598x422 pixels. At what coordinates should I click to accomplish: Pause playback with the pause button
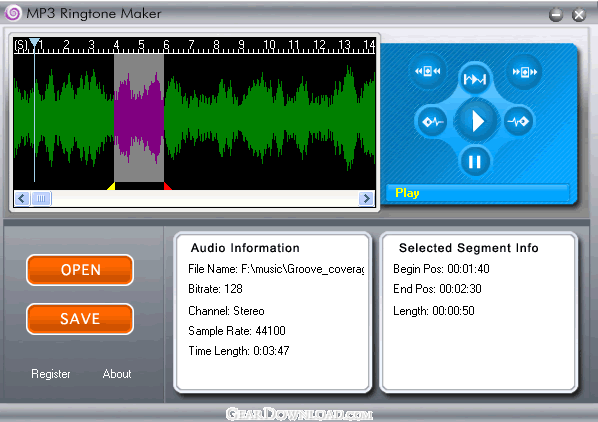pyautogui.click(x=474, y=162)
